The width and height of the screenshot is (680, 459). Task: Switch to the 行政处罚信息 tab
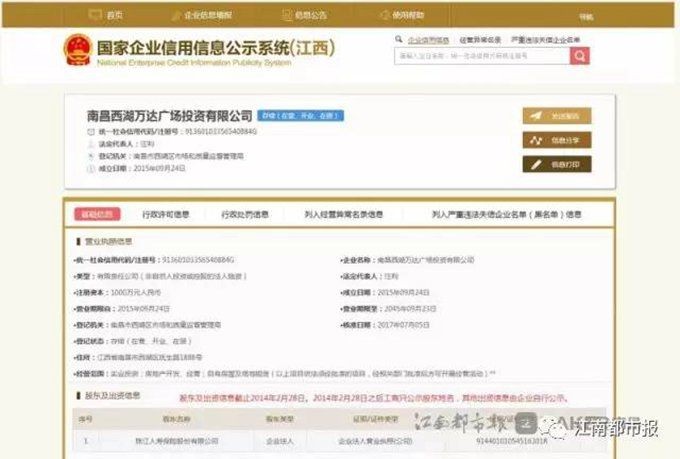tap(245, 214)
